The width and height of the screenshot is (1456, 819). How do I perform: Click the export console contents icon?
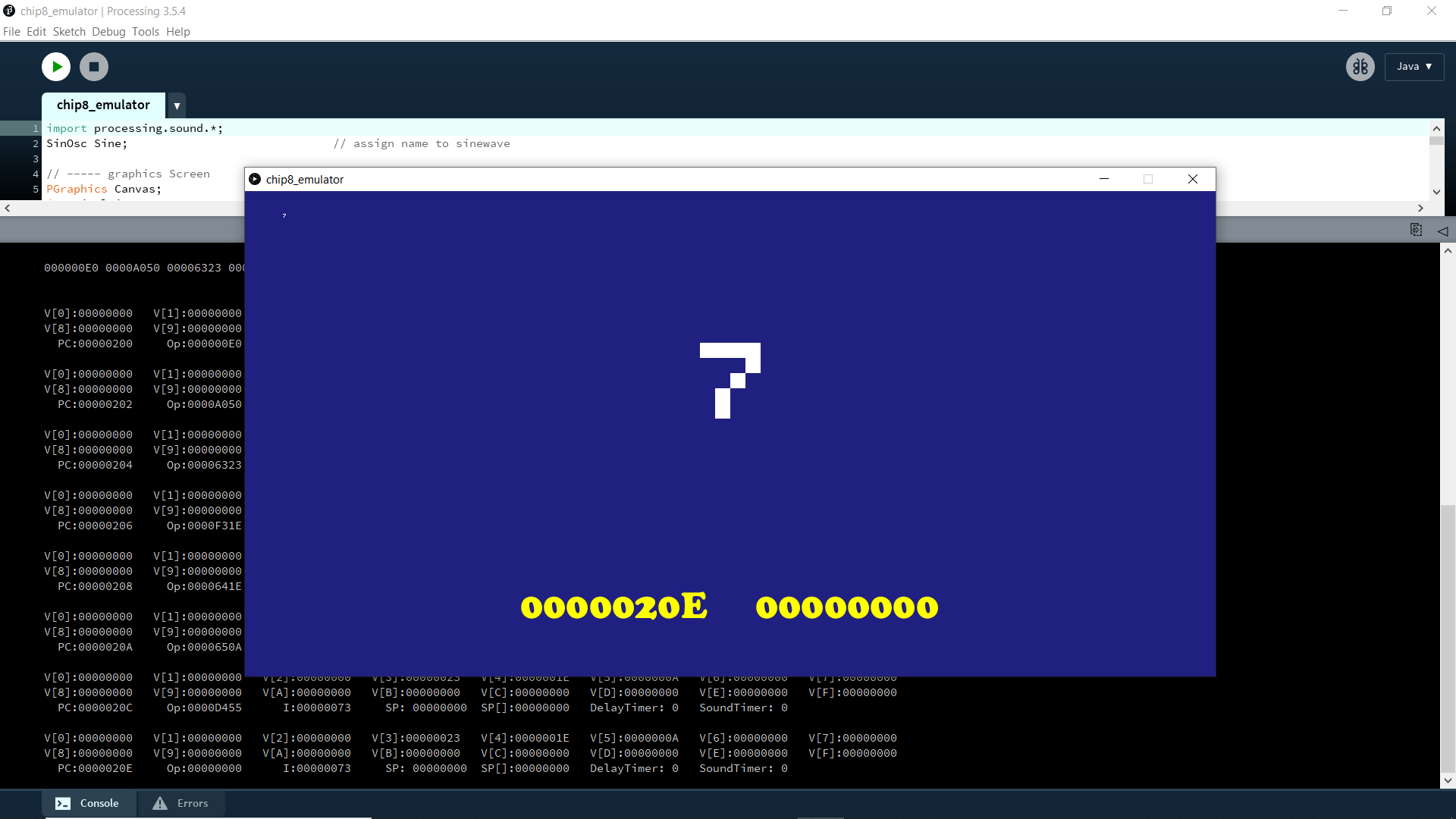pos(1417,230)
